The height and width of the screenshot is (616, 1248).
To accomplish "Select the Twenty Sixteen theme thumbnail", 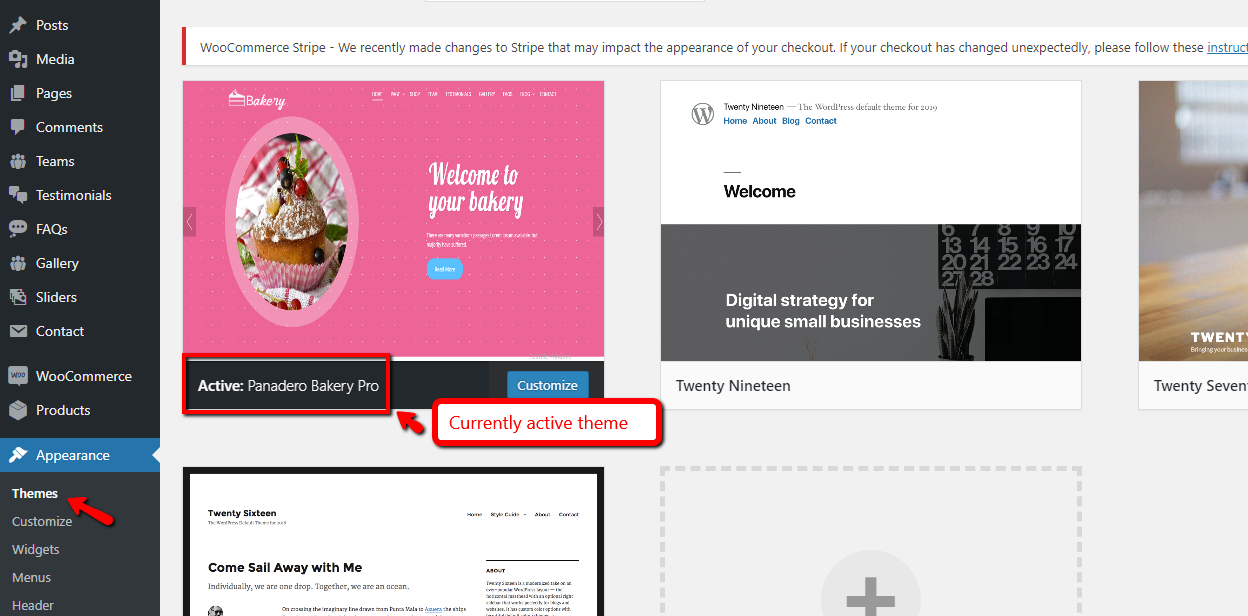I will click(x=394, y=542).
